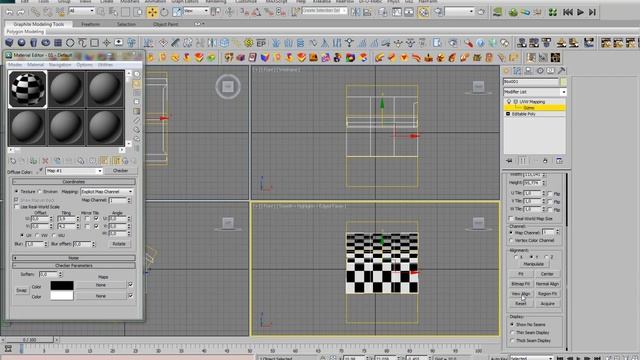Select the Select and Rotate tool

pos(164,12)
